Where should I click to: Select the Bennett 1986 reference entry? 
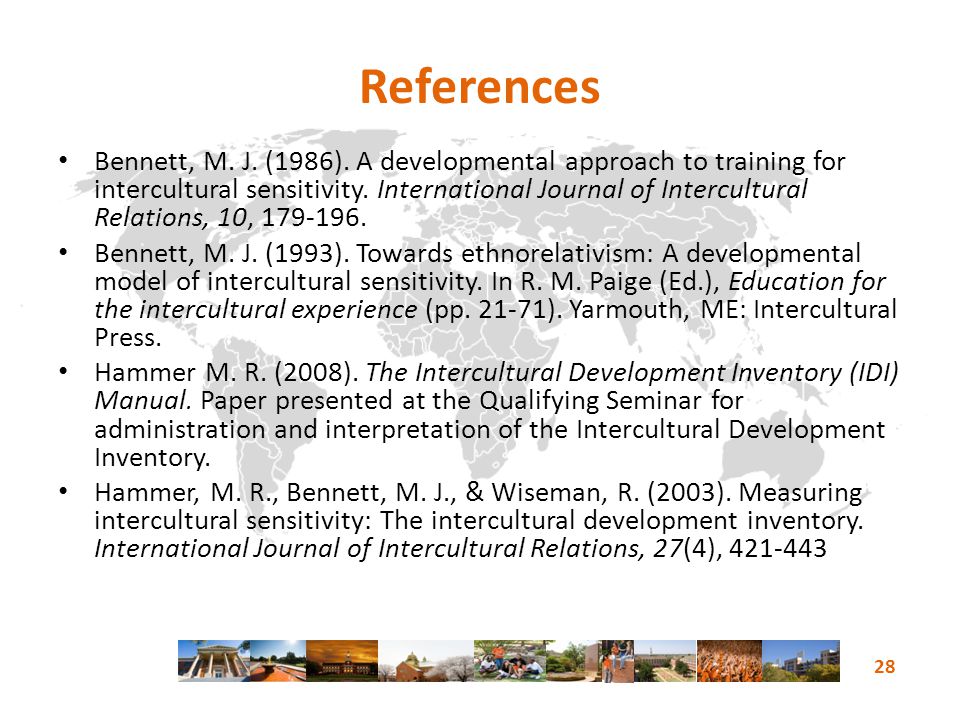click(470, 189)
